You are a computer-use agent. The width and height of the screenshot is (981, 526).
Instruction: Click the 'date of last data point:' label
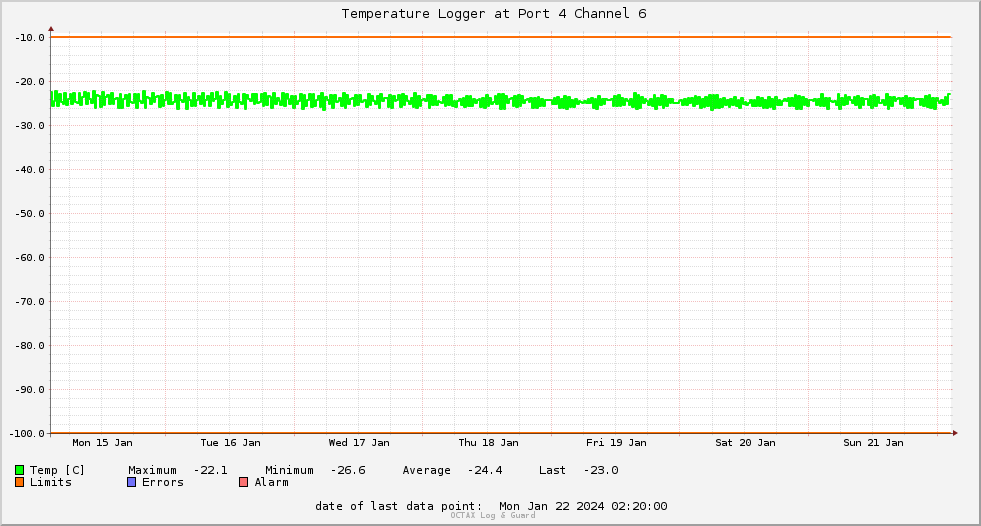[x=399, y=506]
